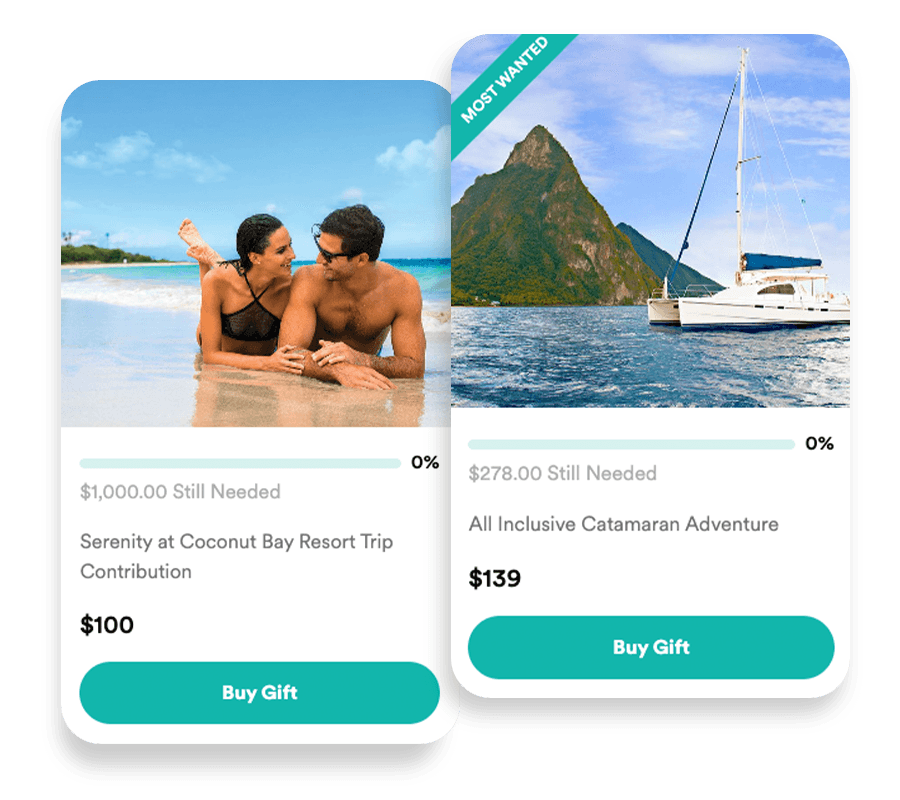Click the Coconut Bay contribution progress bar
Image resolution: width=900 pixels, height=800 pixels.
[x=240, y=463]
